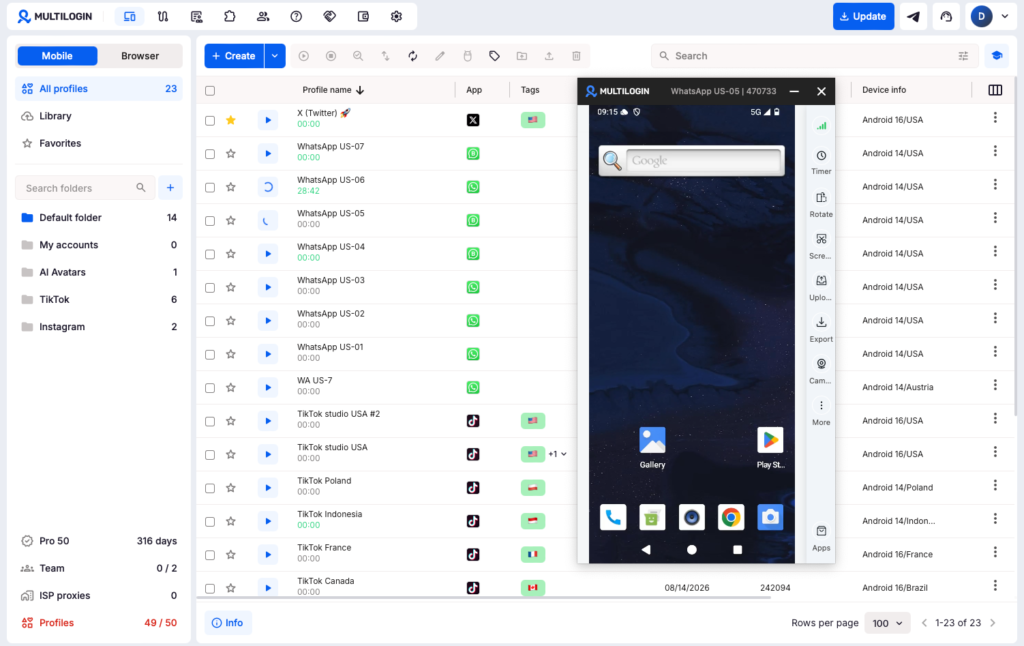Open the Create button dropdown arrow
Screen dimensions: 1024x646
coord(275,56)
